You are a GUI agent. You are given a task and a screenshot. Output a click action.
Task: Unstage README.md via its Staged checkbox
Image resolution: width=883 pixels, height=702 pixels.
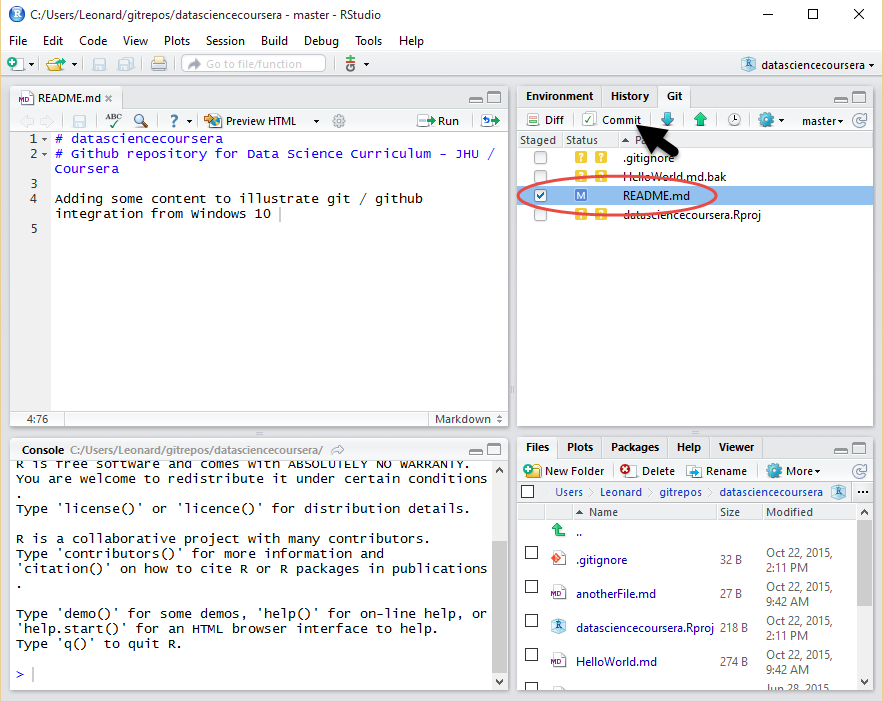pyautogui.click(x=541, y=196)
